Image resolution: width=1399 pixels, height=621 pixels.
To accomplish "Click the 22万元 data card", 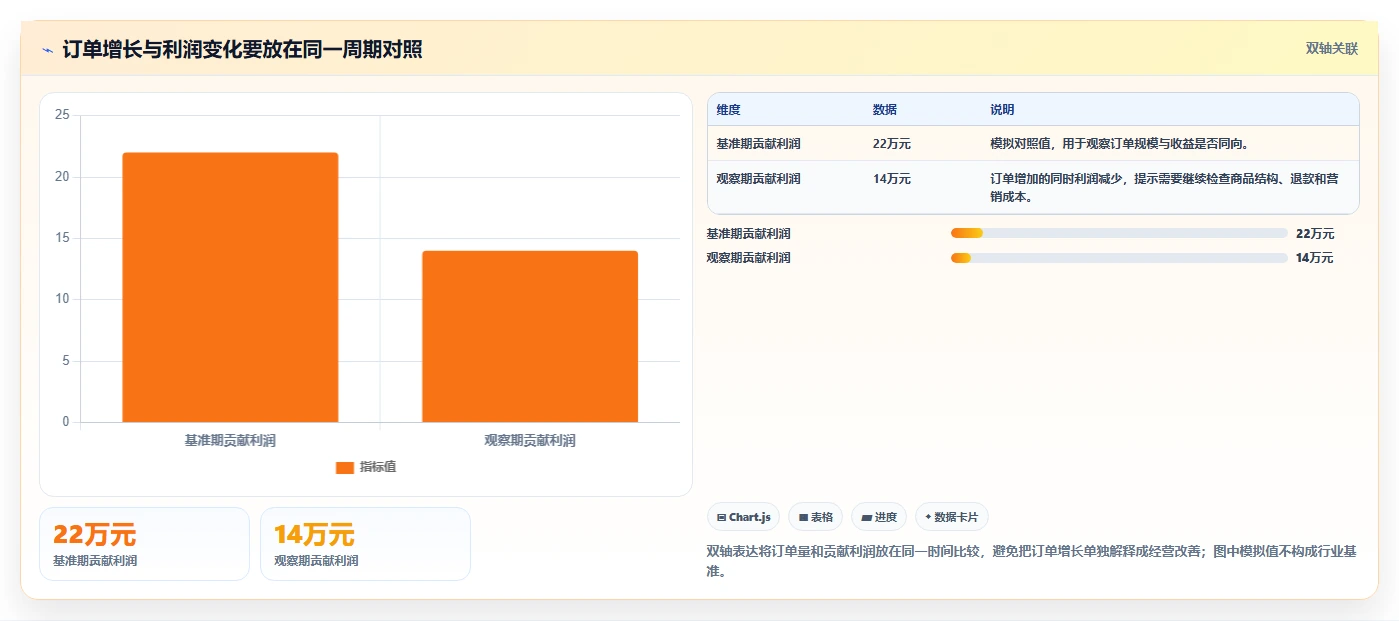I will pos(144,544).
